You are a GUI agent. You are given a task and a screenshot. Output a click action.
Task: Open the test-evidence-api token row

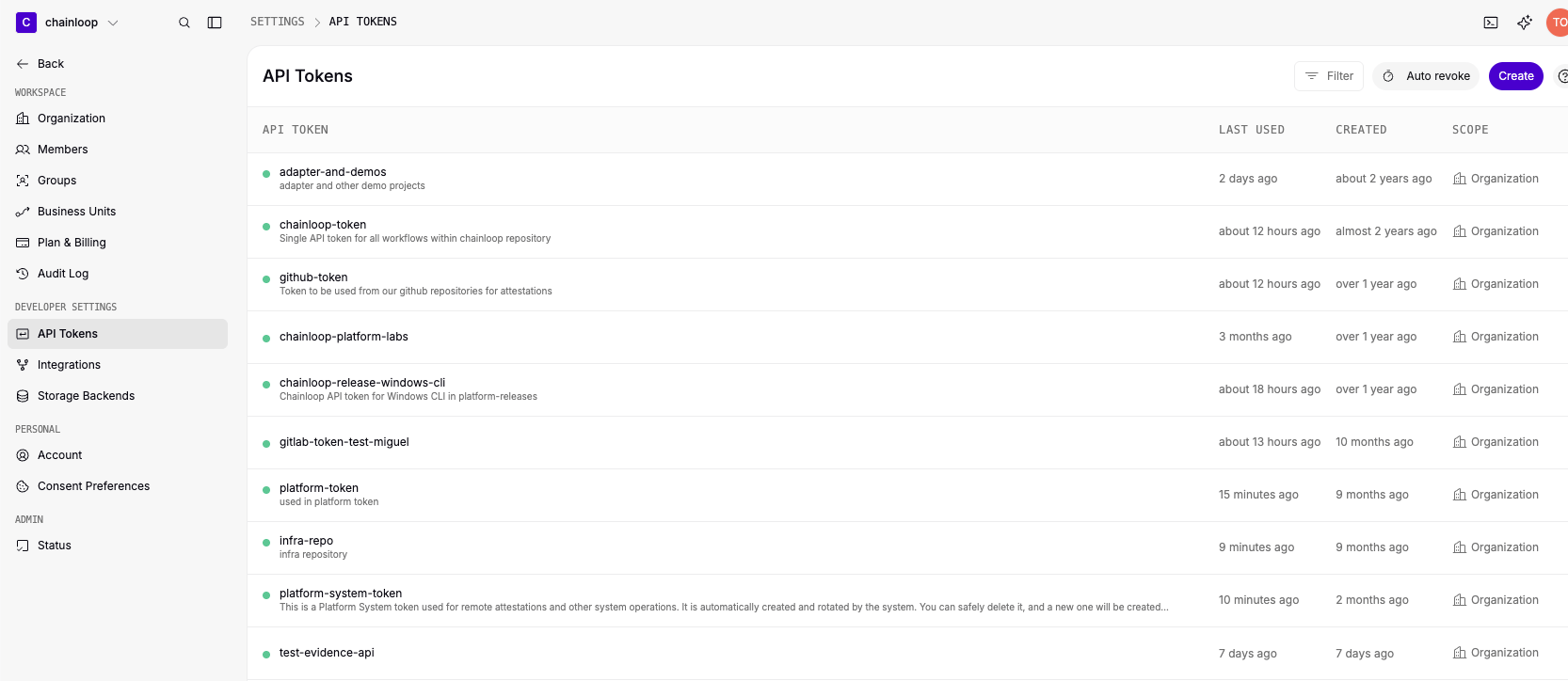pyautogui.click(x=907, y=653)
